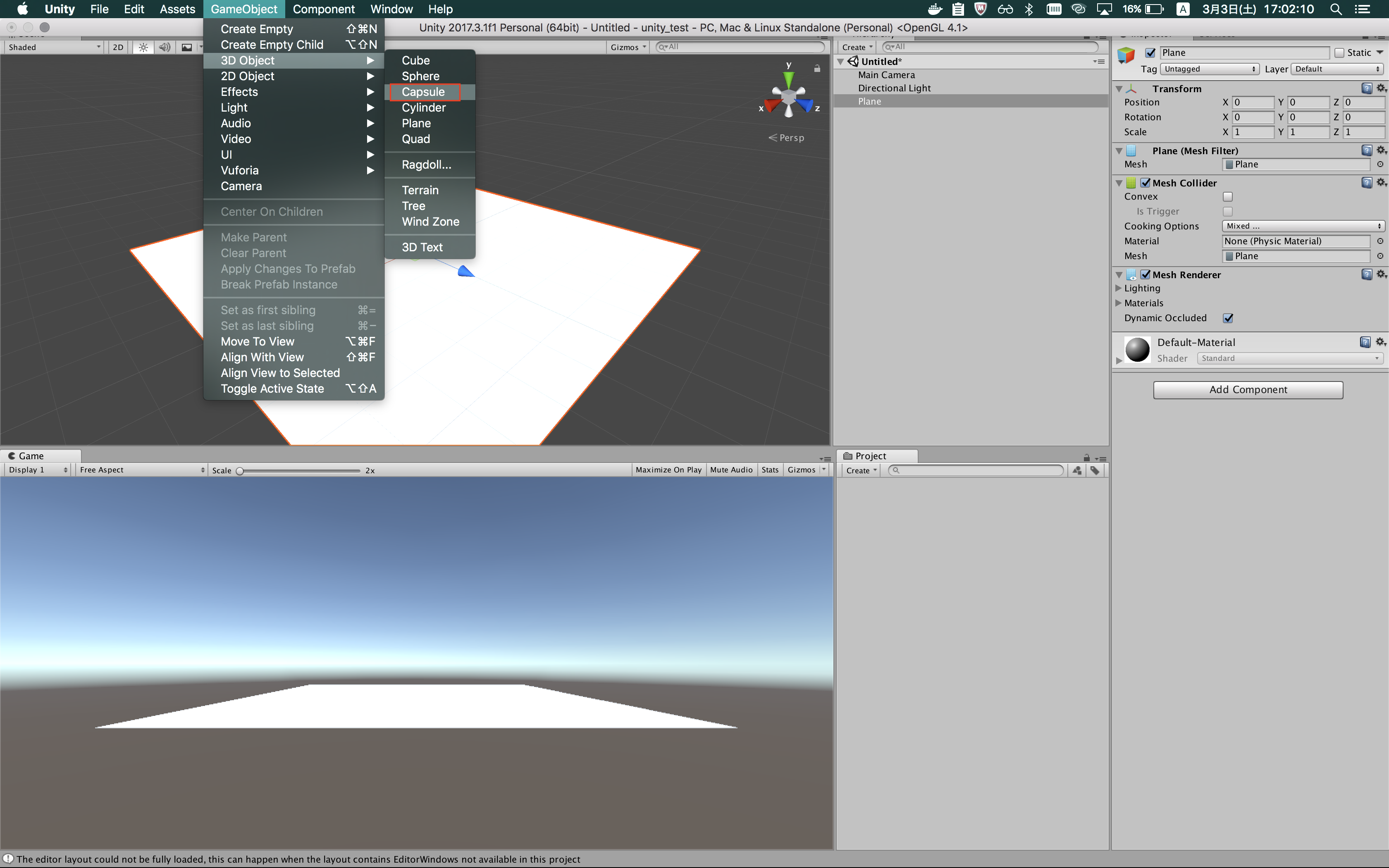
Task: Open Component menu in menu bar
Action: 324,9
